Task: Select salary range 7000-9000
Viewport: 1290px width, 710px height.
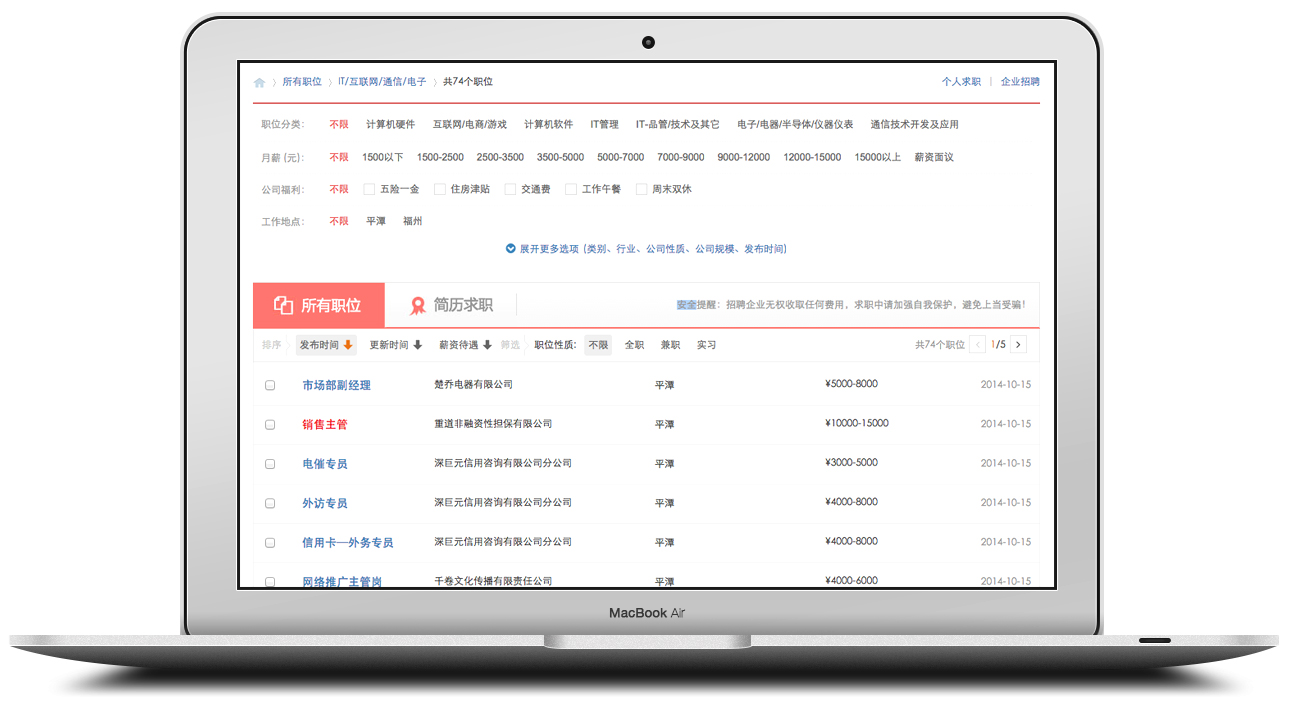Action: 681,157
